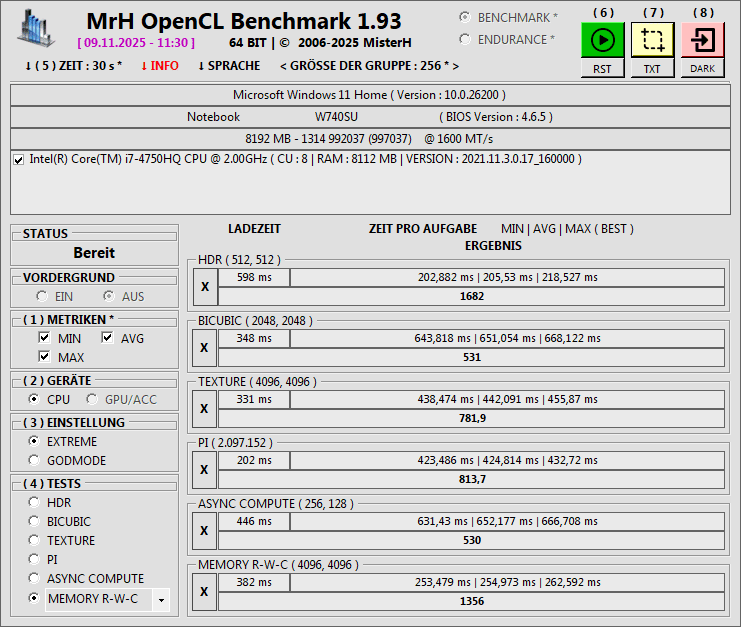
Task: Open the red INFO menu
Action: pos(160,66)
